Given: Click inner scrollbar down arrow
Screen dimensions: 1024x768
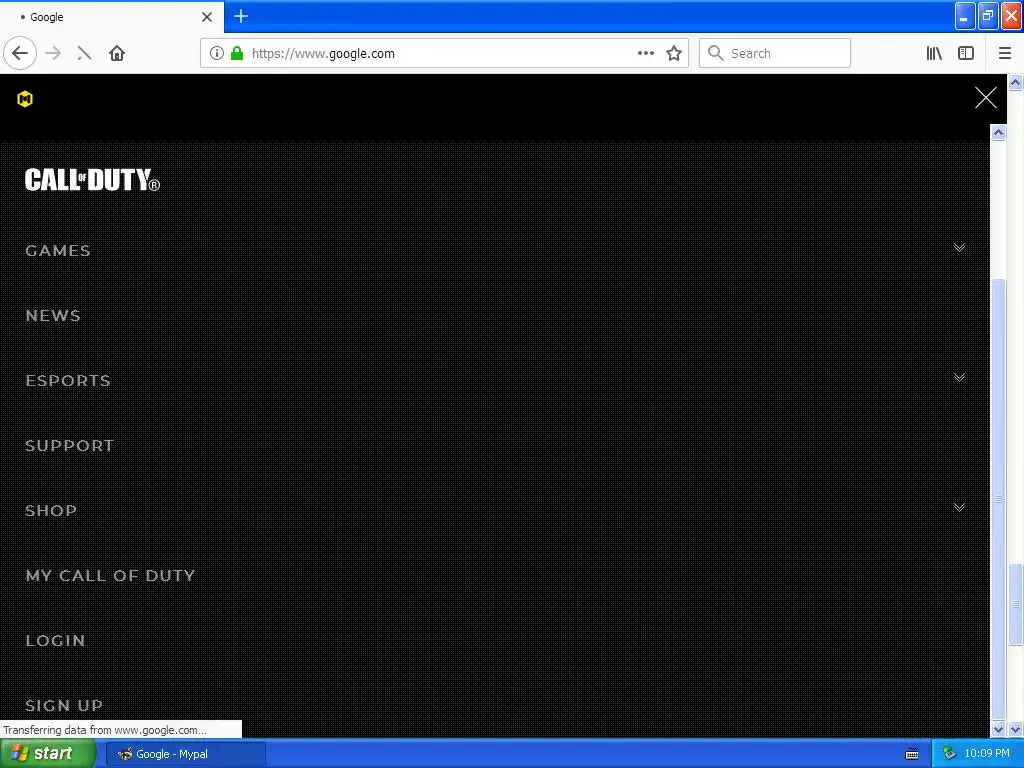Looking at the screenshot, I should click(998, 729).
